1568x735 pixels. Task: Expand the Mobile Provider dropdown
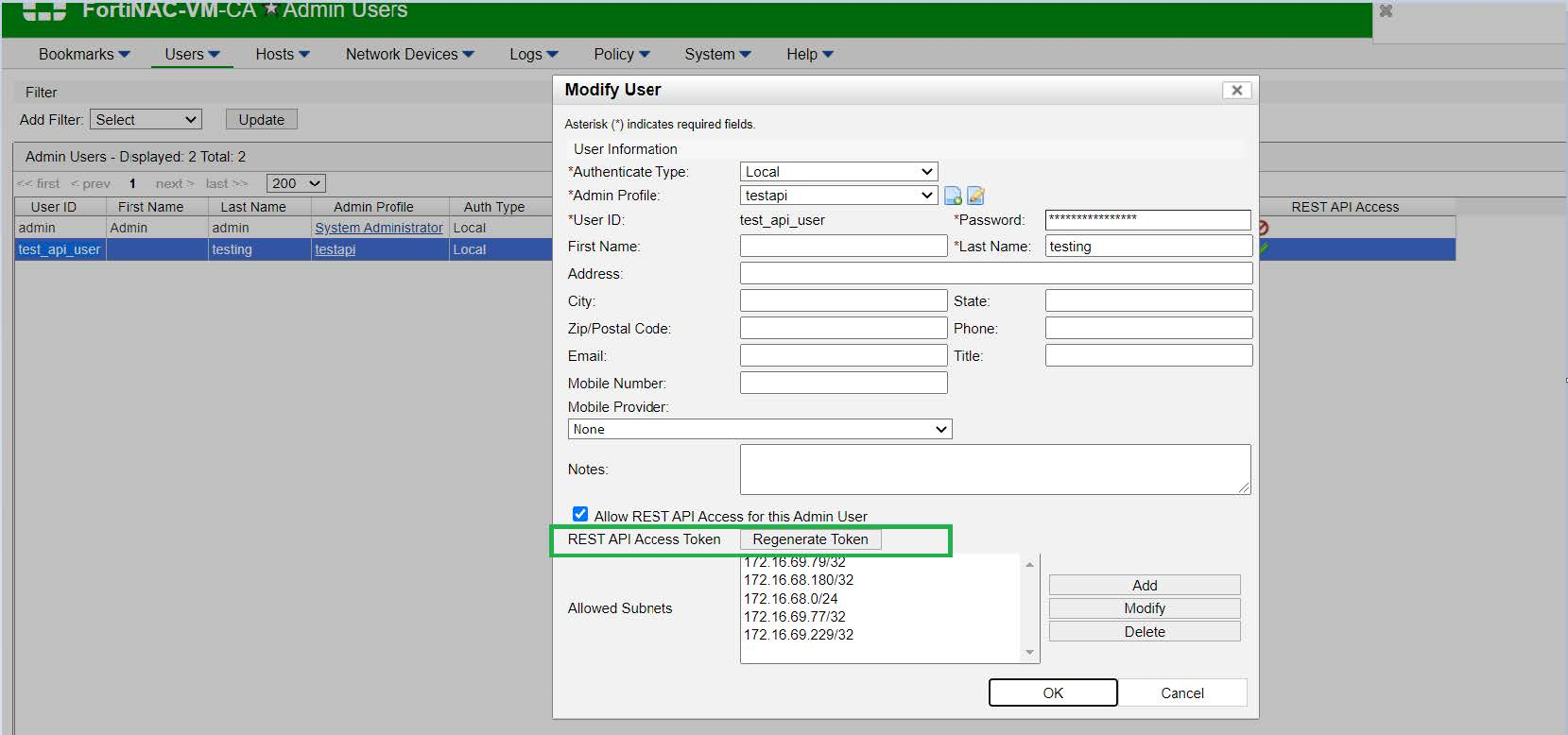(760, 429)
